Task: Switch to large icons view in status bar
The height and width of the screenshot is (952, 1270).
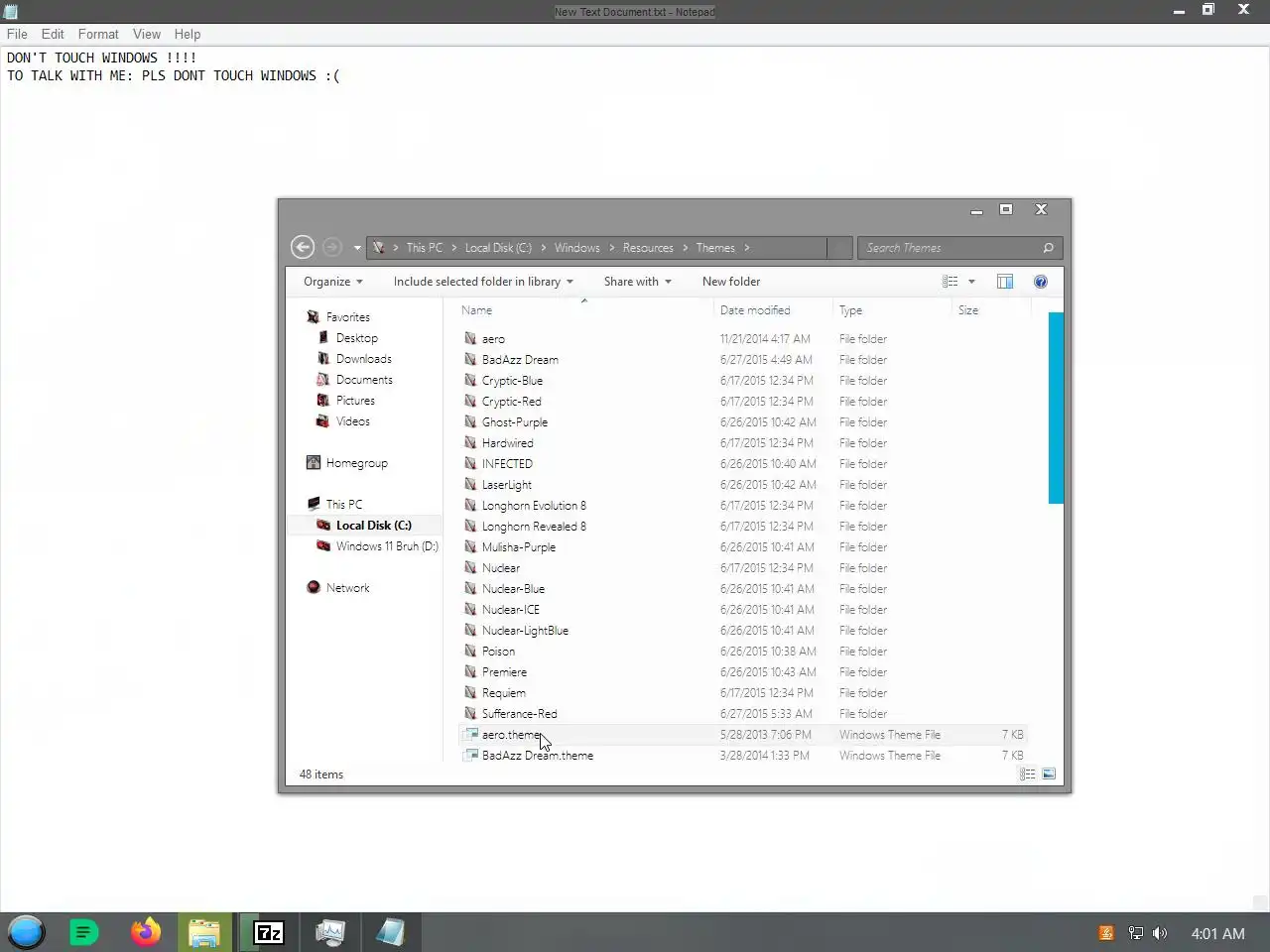Action: 1049,774
